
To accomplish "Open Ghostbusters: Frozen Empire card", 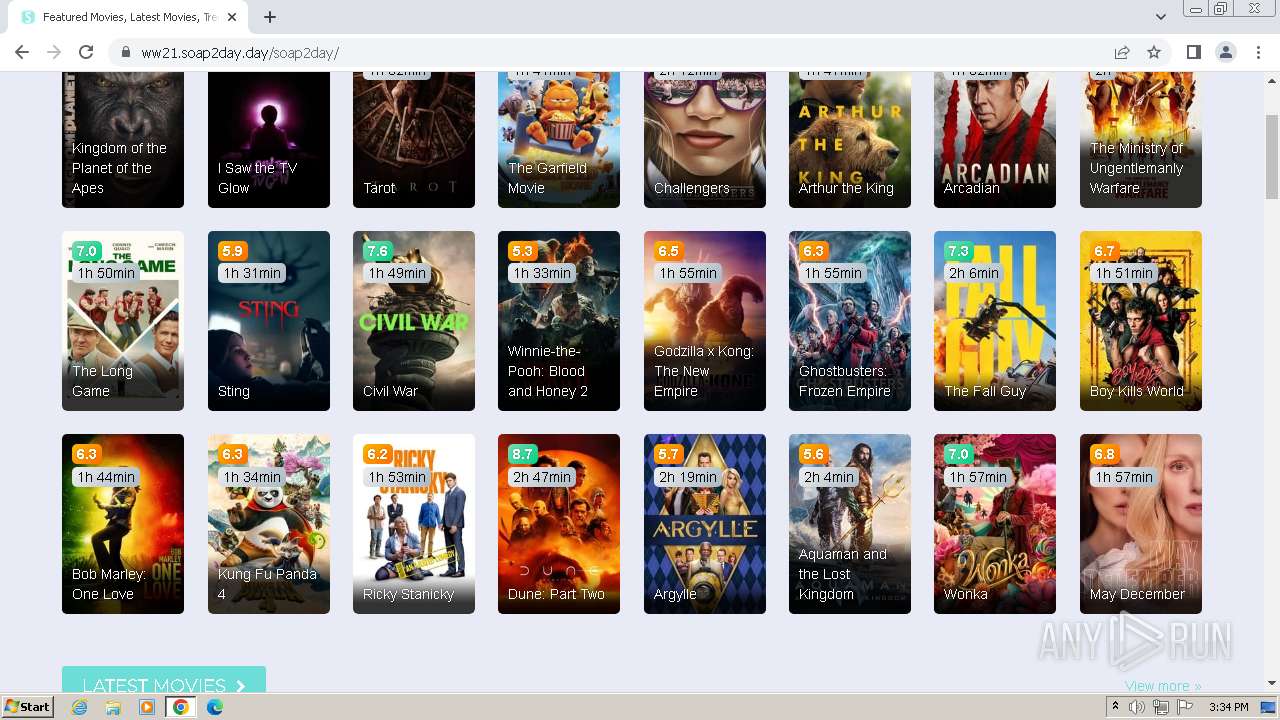I will click(850, 321).
